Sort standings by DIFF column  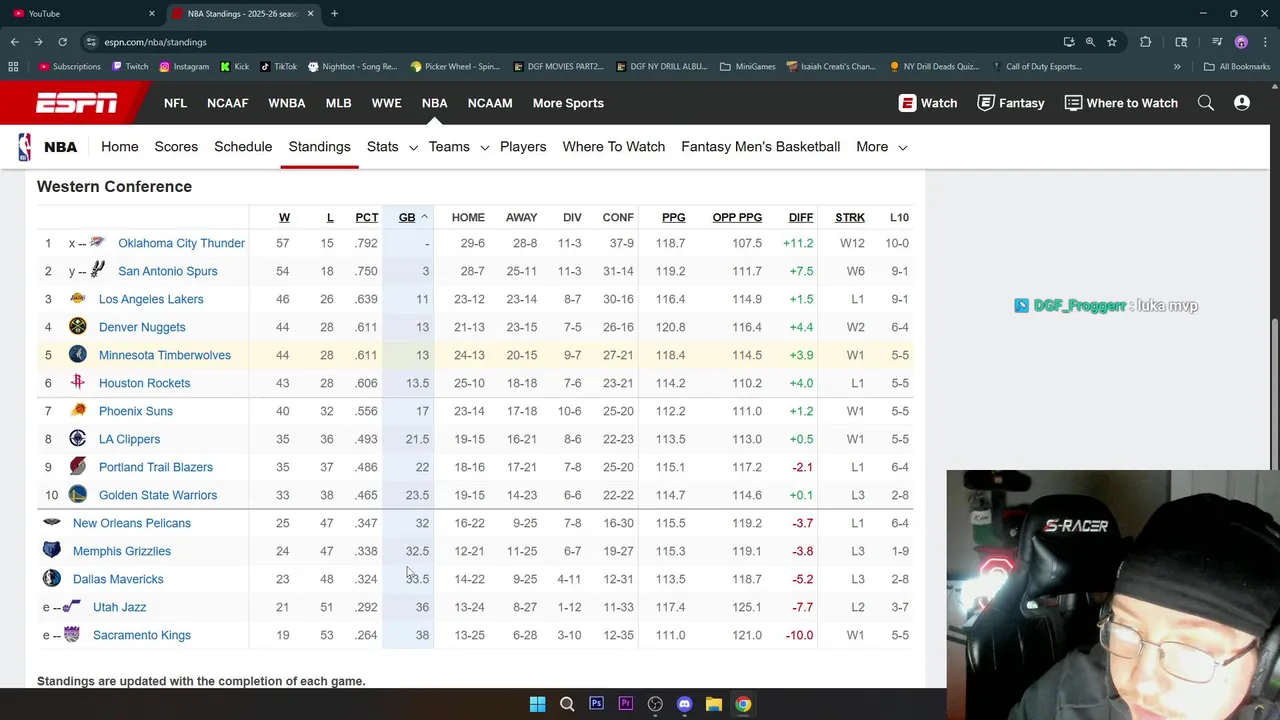[801, 217]
